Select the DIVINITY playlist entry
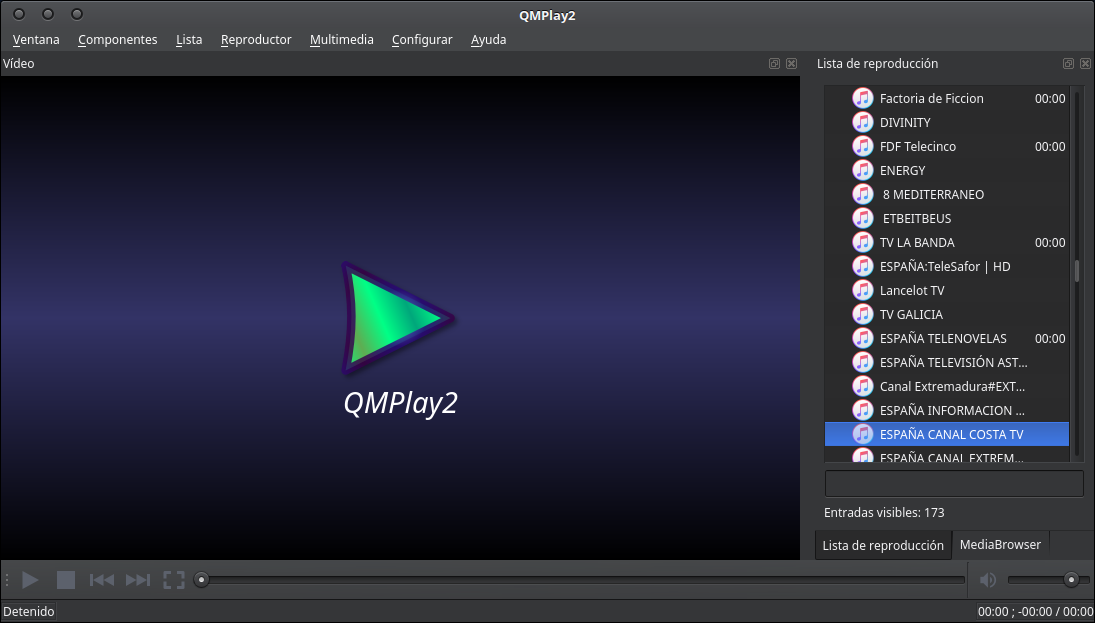Viewport: 1095px width, 623px height. pos(947,122)
